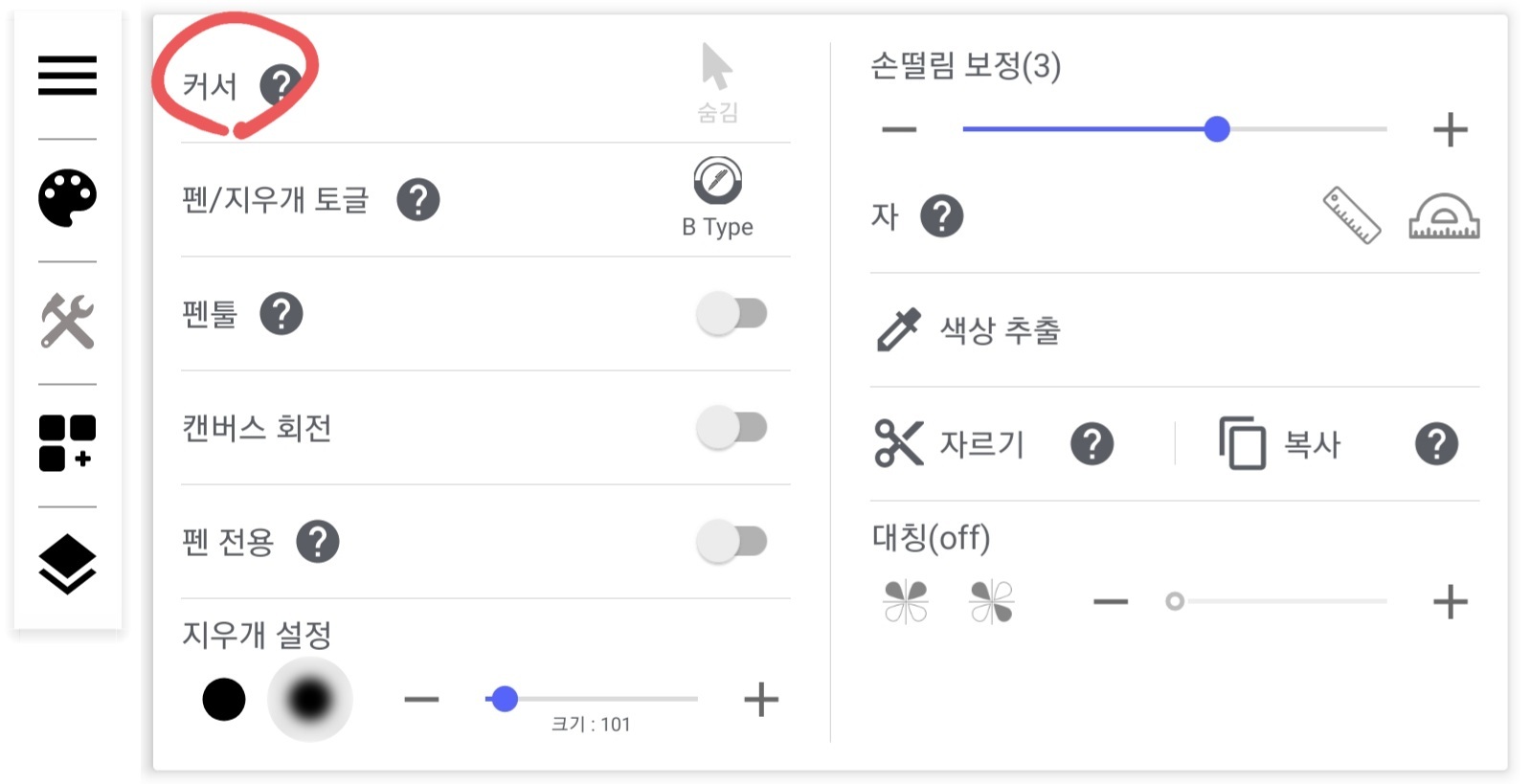The height and width of the screenshot is (784, 1531).
Task: Select the straight ruler tool
Action: point(1351,215)
